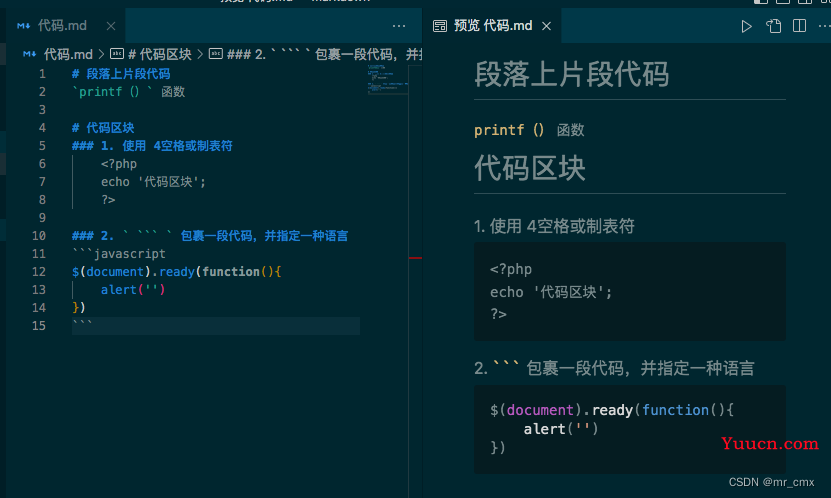Click the symbol icon before # 代码区块 breadcrumb
Image resolution: width=831 pixels, height=498 pixels.
[x=117, y=54]
